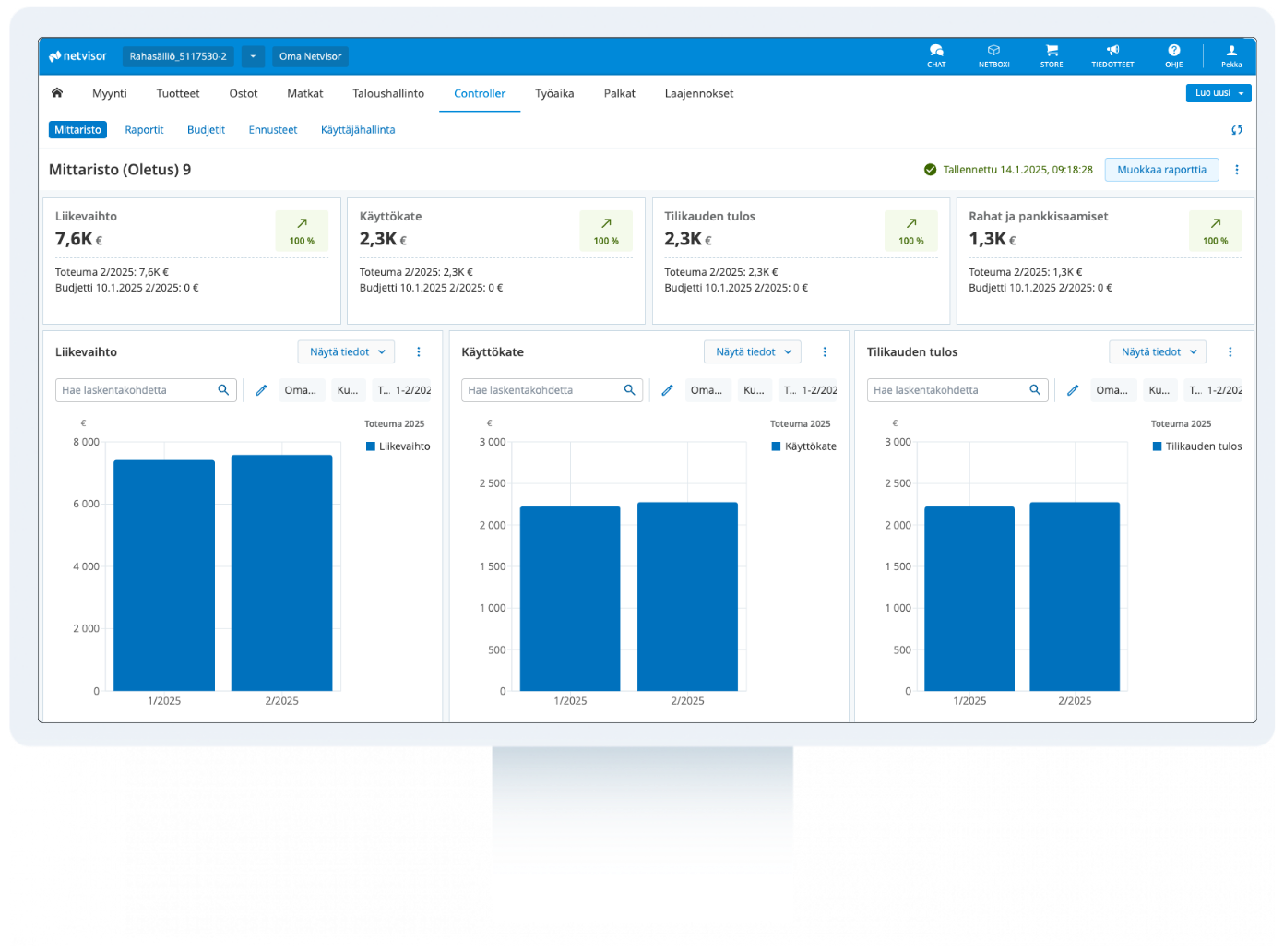Screen dimensions: 1284x952
Task: Open the Liikevaihto chart kebab menu
Action: tap(419, 352)
